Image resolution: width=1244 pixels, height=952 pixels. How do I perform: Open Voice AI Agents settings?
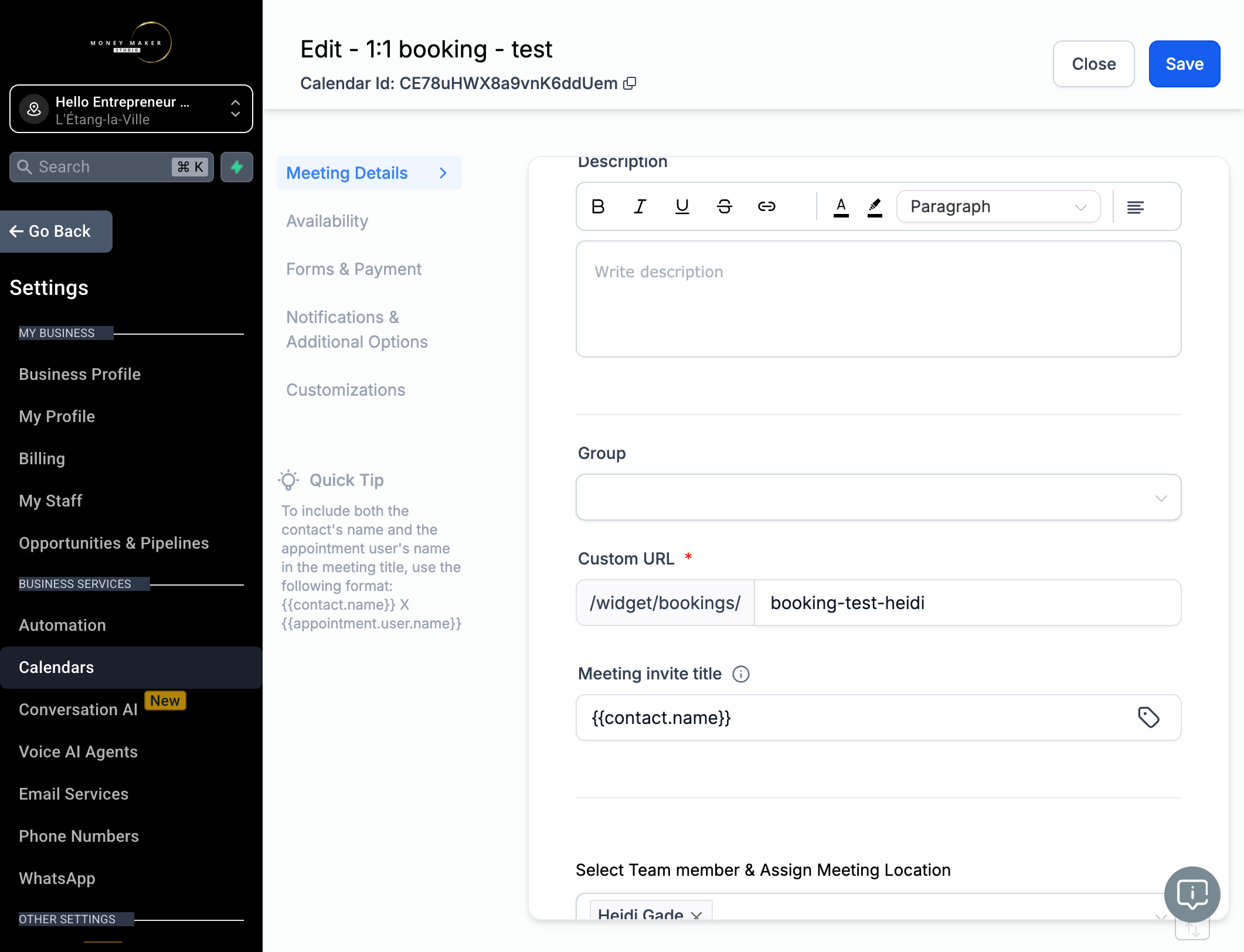[78, 752]
